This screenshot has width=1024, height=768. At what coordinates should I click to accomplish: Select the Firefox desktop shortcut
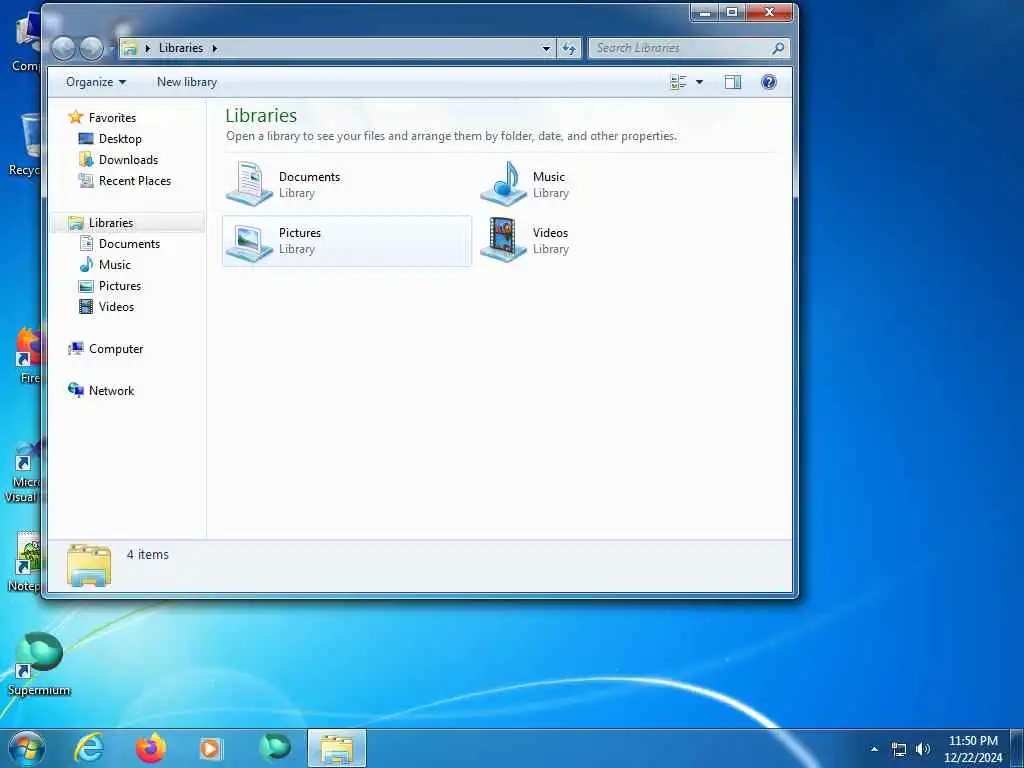point(27,355)
